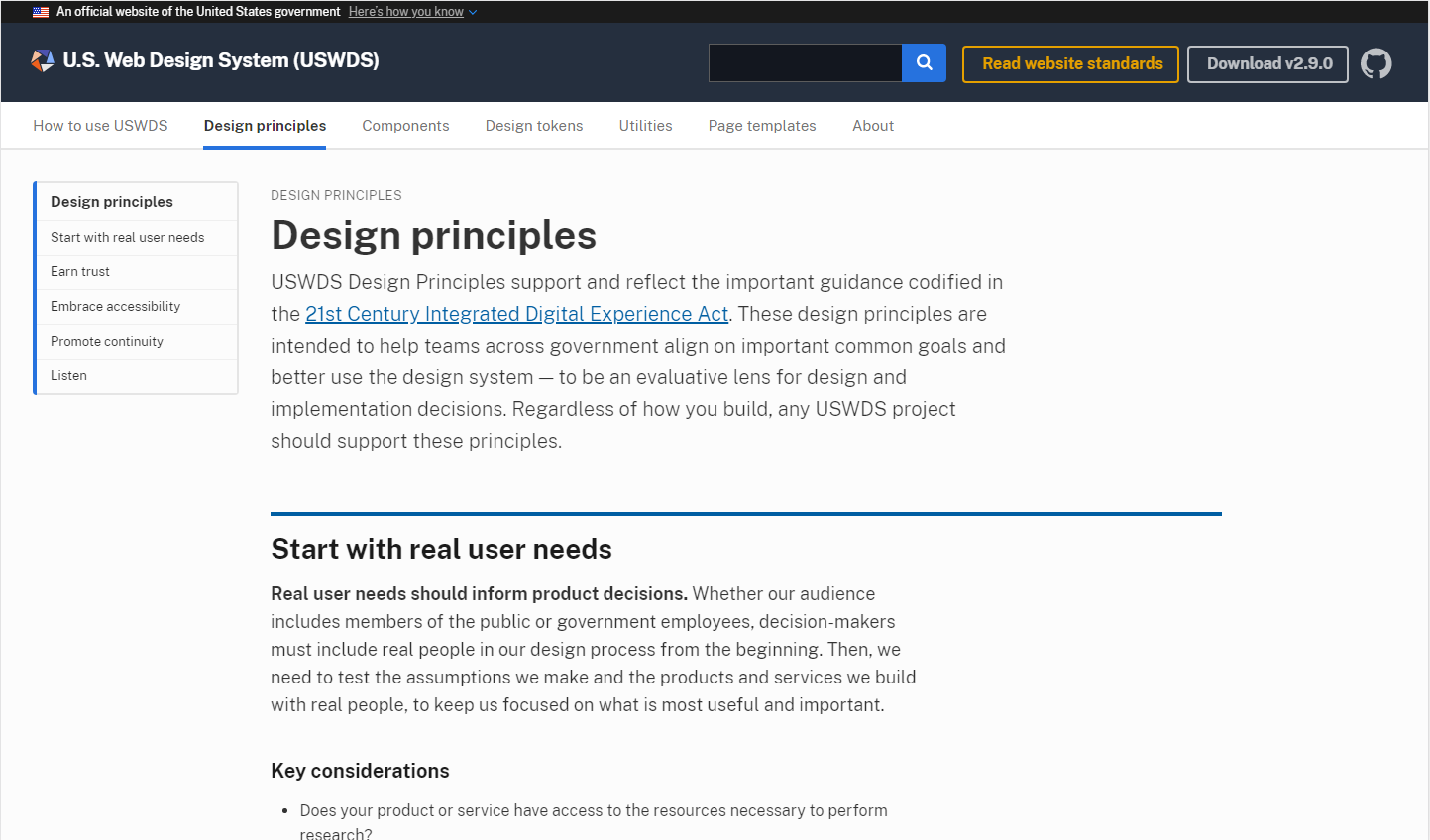
Task: Click "Real user needs should inform product decisions." text
Action: pos(479,594)
